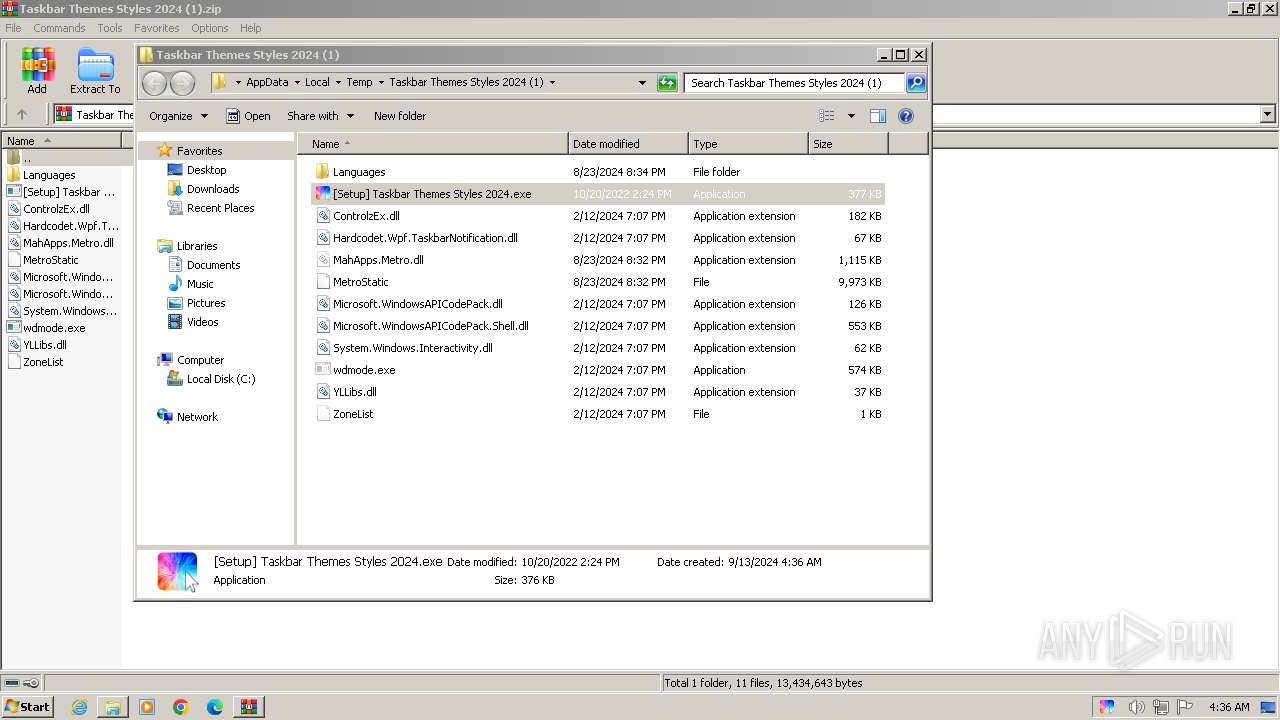The image size is (1280, 720).
Task: Select the Languages folder icon
Action: [x=322, y=172]
